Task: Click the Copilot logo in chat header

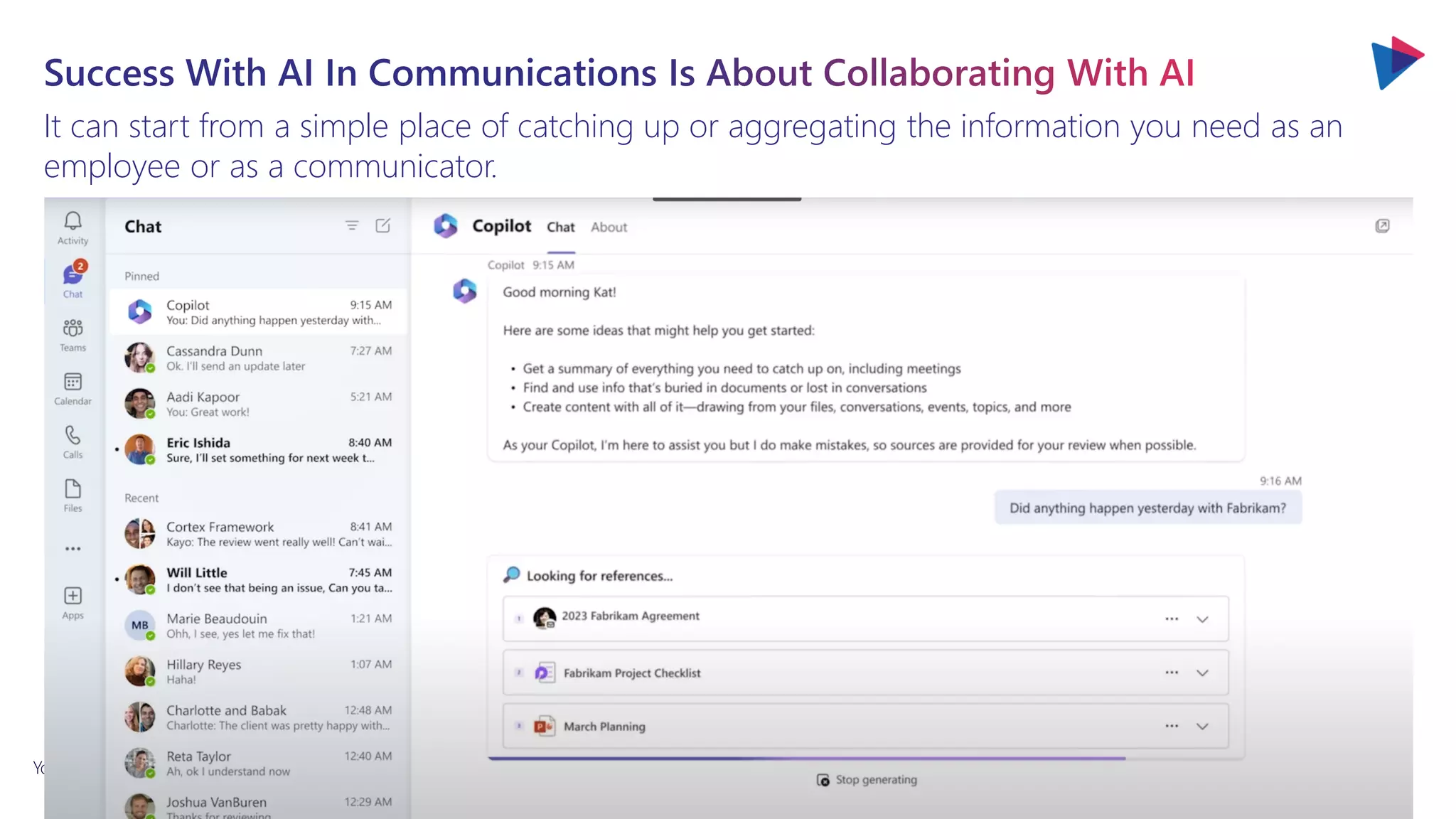Action: (446, 226)
